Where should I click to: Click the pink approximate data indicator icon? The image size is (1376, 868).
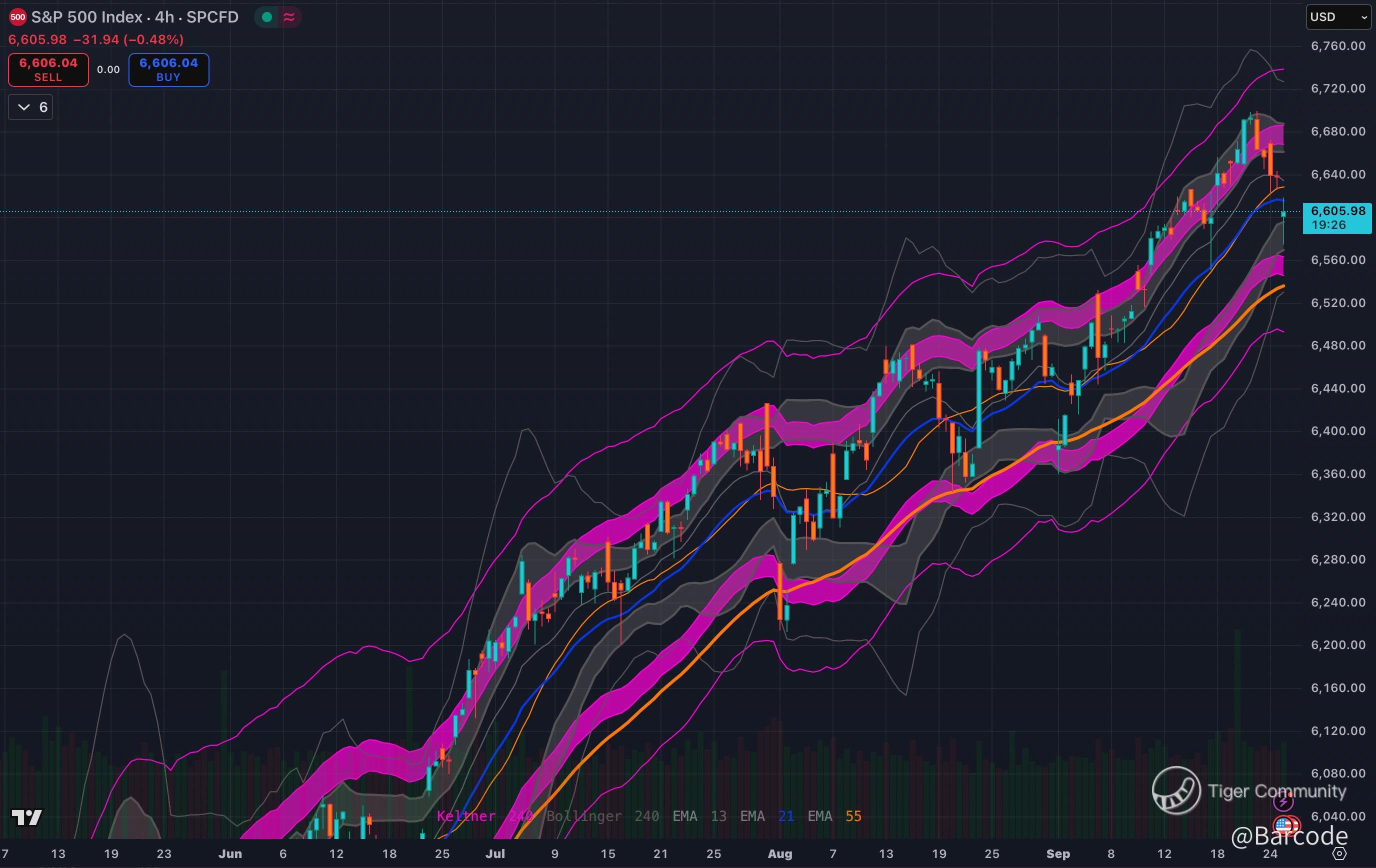coord(289,17)
